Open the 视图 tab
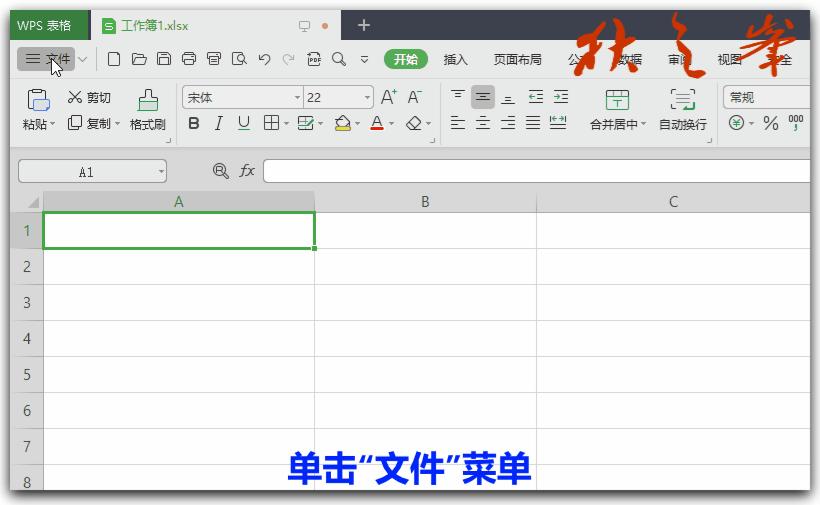The image size is (820, 505). pos(730,60)
